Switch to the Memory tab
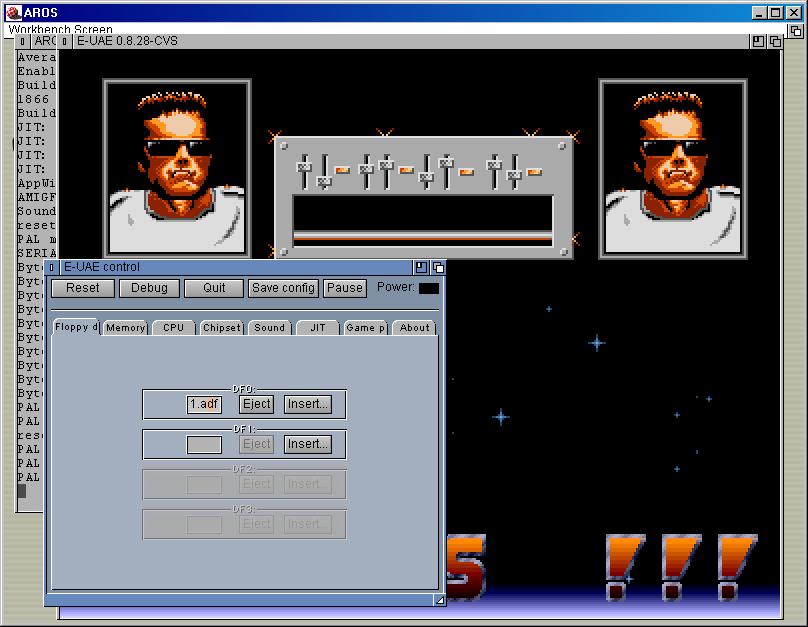This screenshot has width=808, height=627. [x=126, y=328]
